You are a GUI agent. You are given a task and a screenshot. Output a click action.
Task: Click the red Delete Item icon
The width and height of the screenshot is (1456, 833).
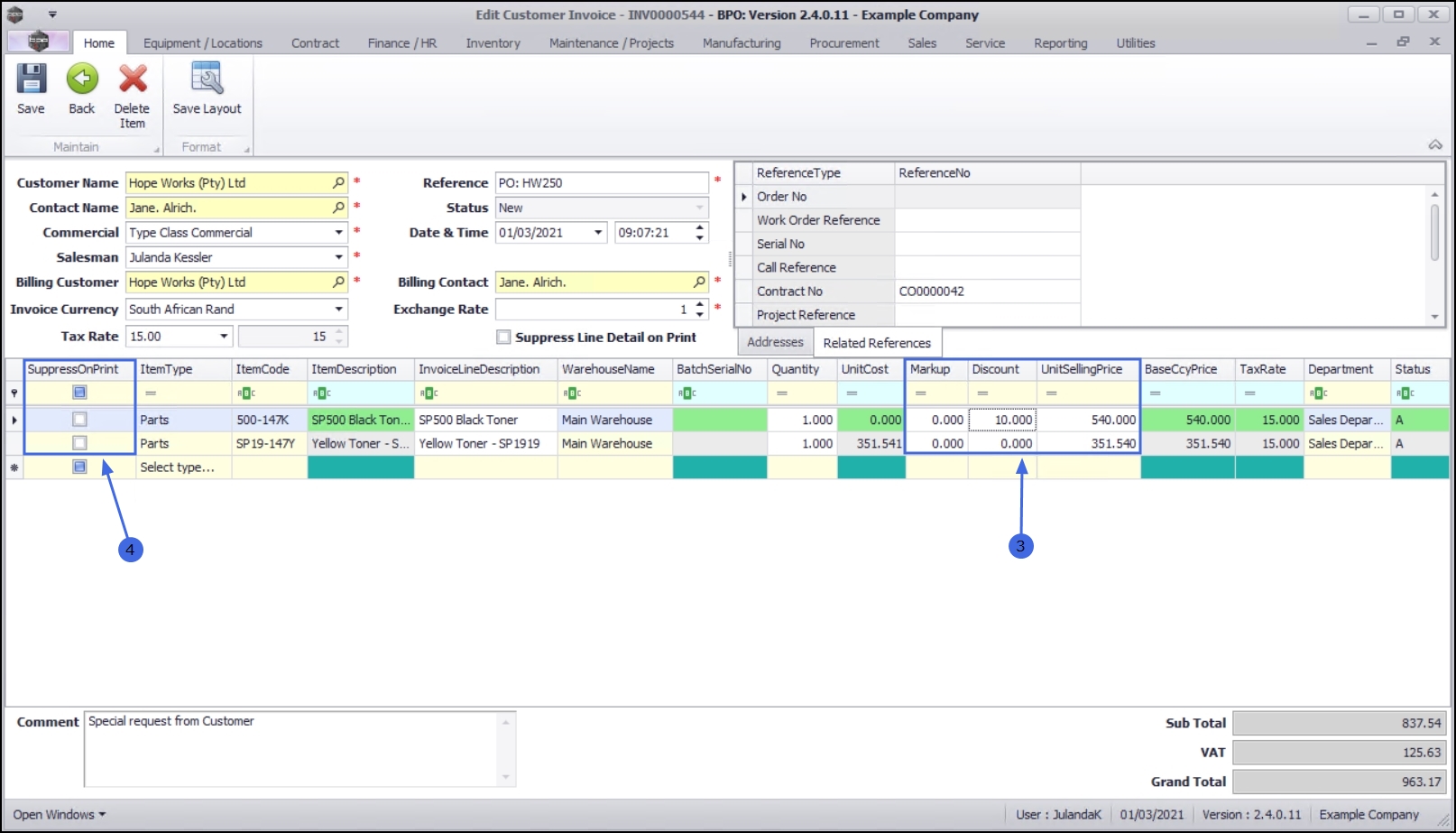(x=133, y=79)
